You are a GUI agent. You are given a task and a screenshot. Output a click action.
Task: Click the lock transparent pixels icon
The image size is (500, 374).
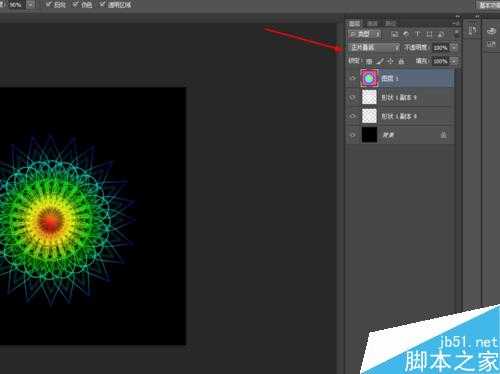pos(369,61)
